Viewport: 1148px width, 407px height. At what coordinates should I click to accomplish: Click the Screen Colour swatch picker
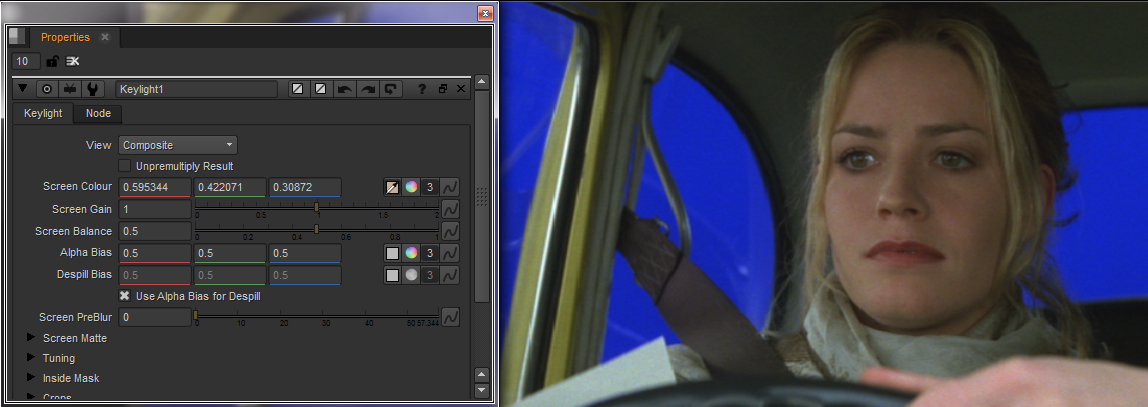pos(393,187)
